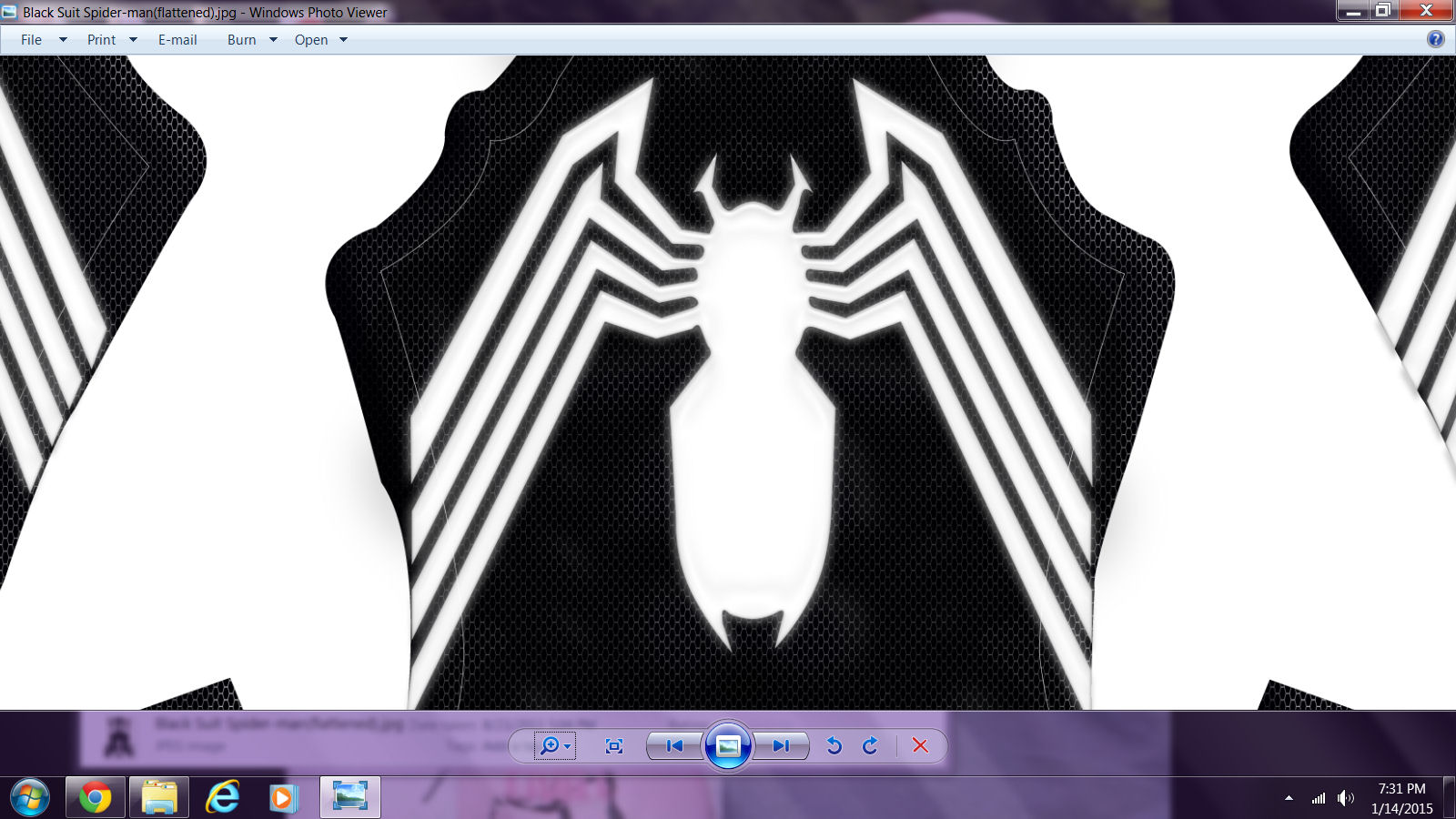Go to the Previous image
The height and width of the screenshot is (819, 1456).
pos(674,746)
